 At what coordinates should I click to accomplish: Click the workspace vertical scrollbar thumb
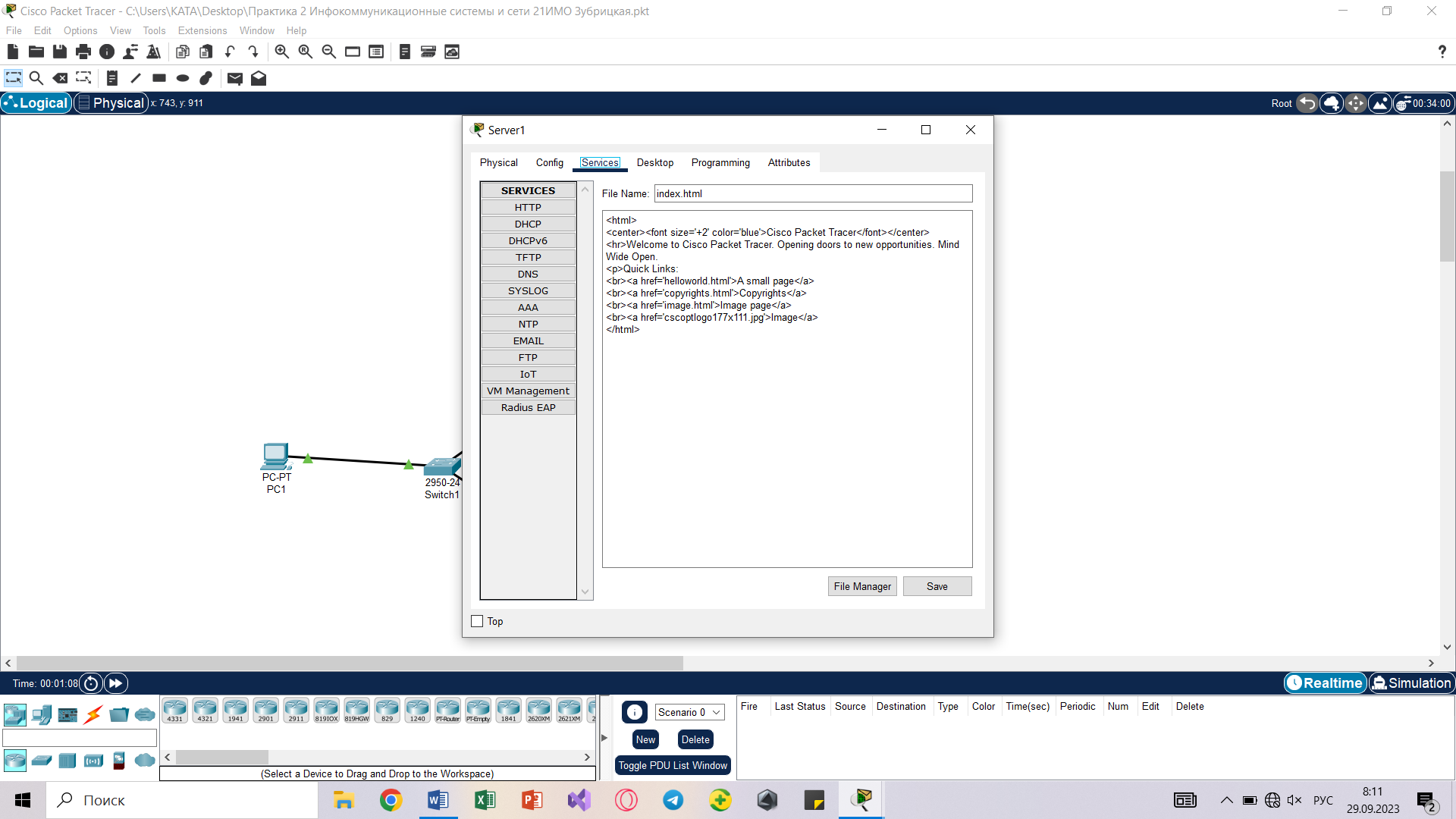coord(1448,217)
